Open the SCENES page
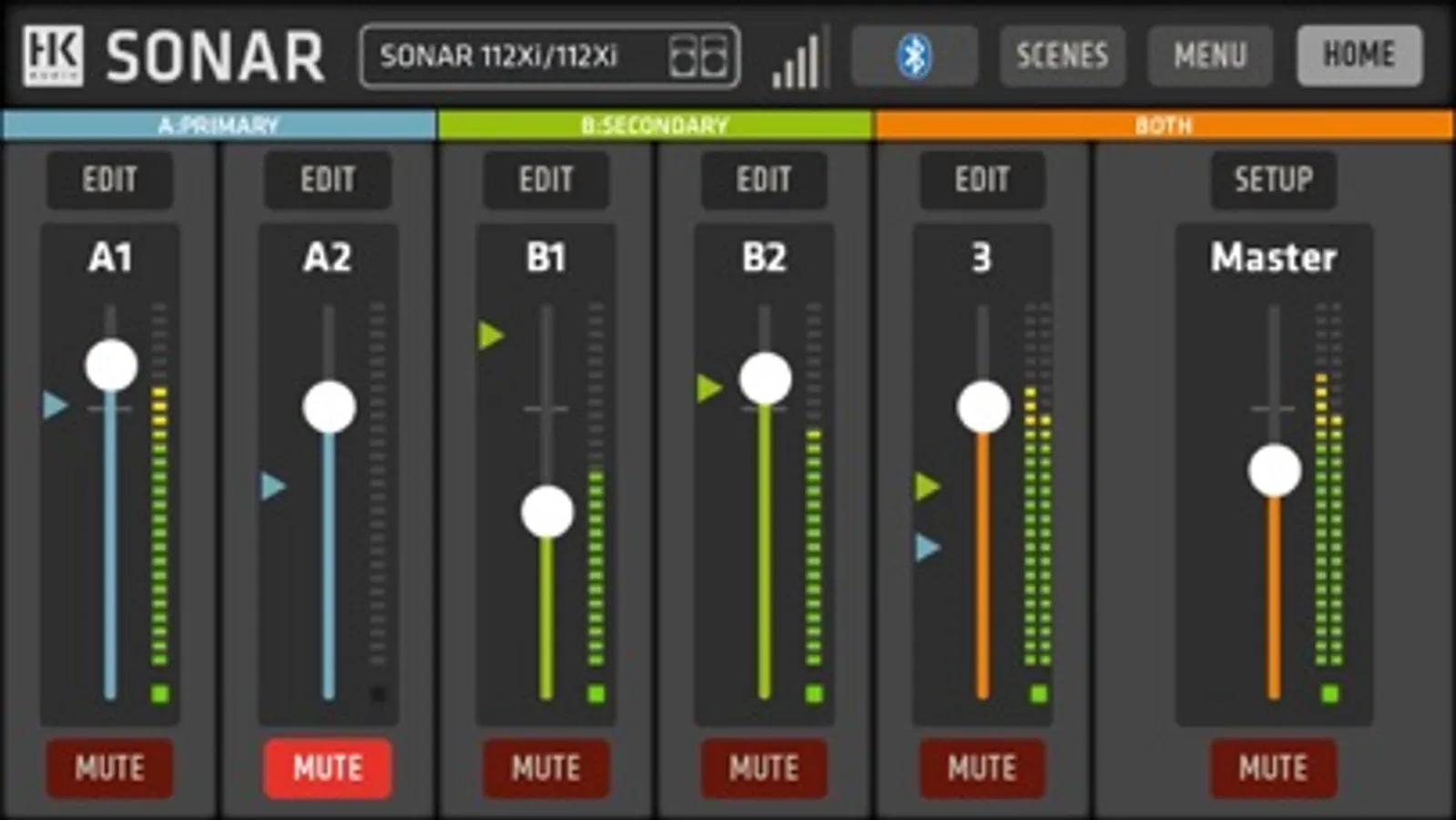 pyautogui.click(x=1062, y=56)
